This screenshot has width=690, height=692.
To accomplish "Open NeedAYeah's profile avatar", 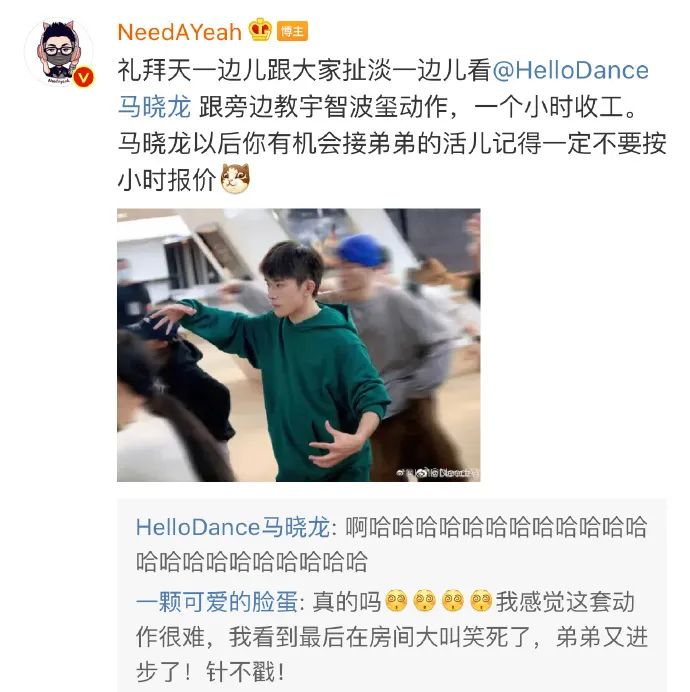I will (x=59, y=52).
